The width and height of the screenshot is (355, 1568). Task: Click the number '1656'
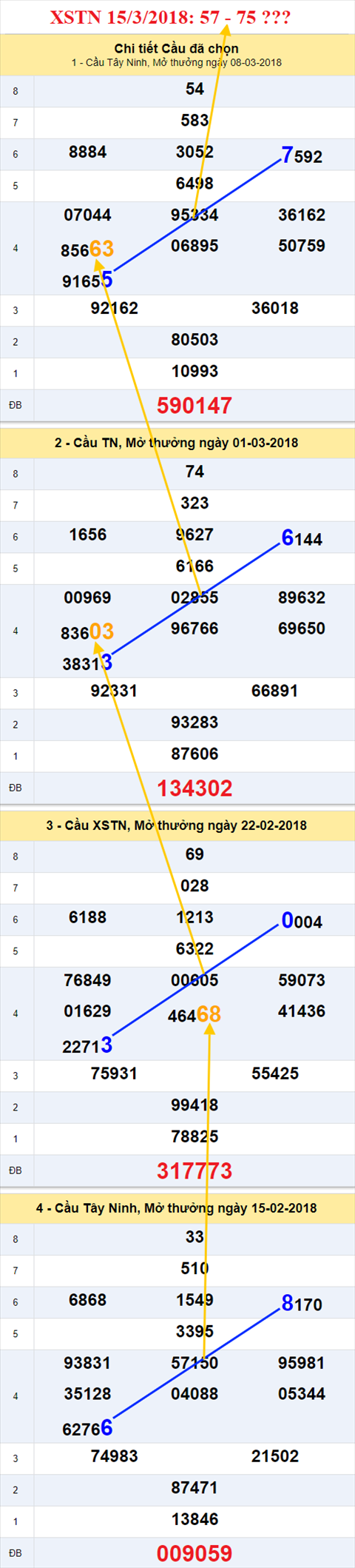(x=88, y=535)
